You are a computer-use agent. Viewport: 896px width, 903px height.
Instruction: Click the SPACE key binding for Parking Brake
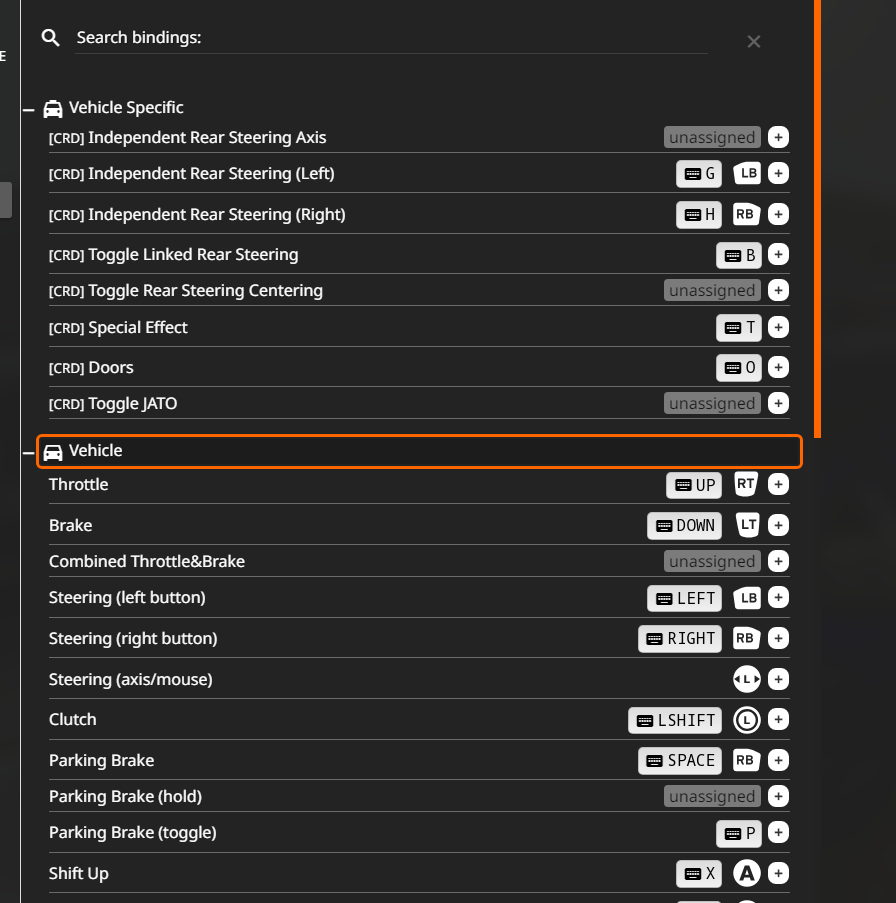click(x=680, y=760)
